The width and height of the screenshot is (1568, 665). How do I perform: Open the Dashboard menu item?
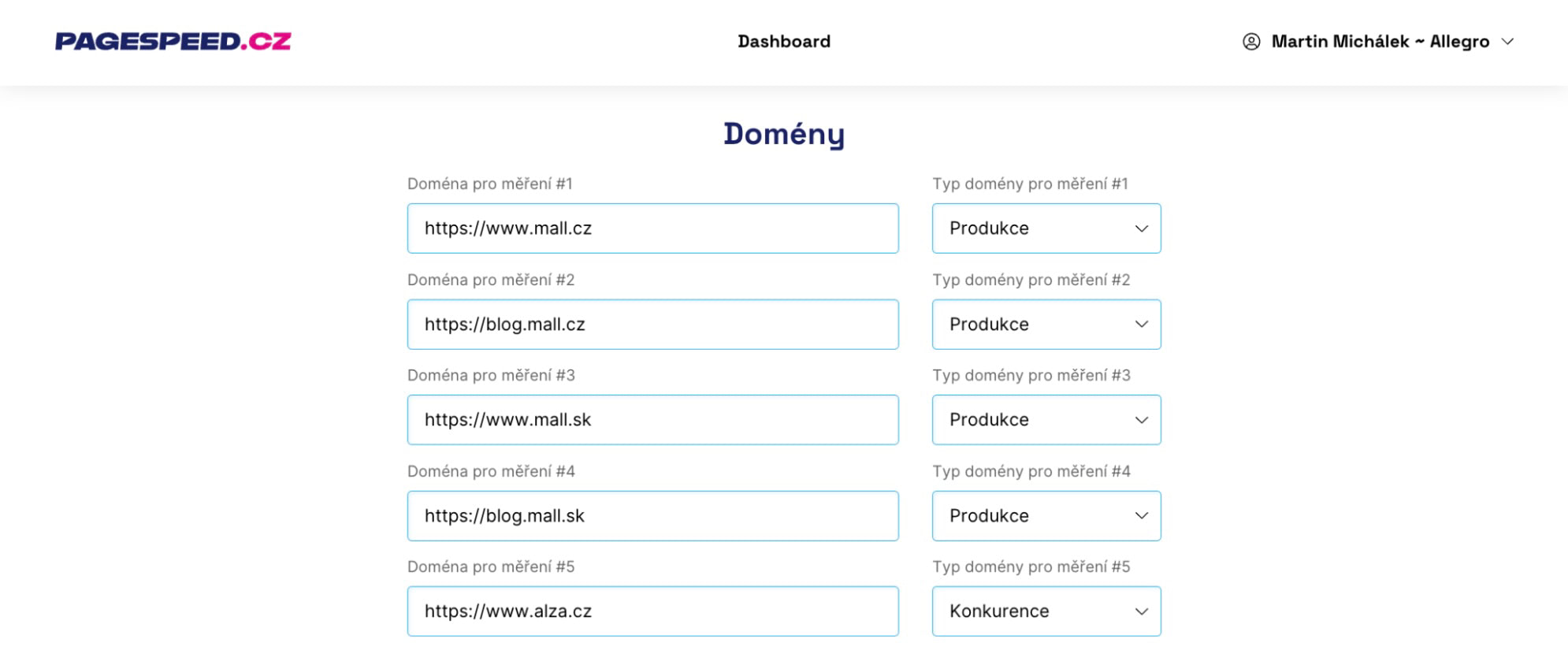point(784,42)
